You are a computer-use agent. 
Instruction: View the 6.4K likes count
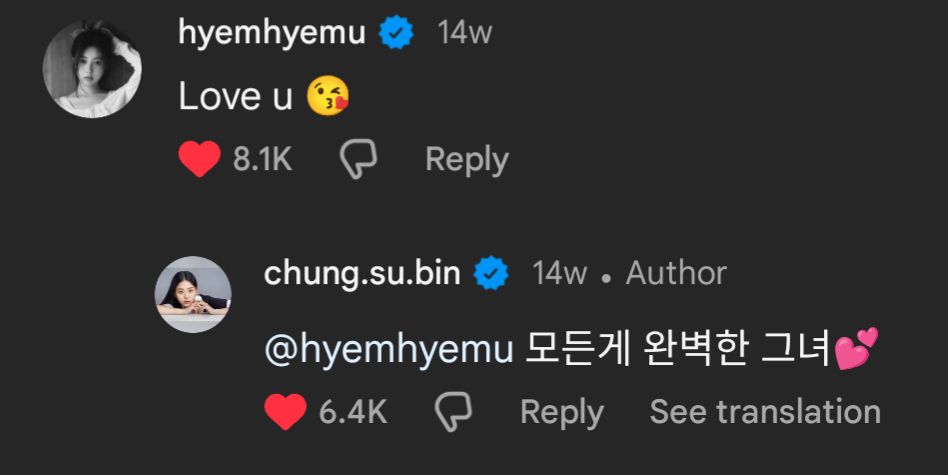pos(352,412)
